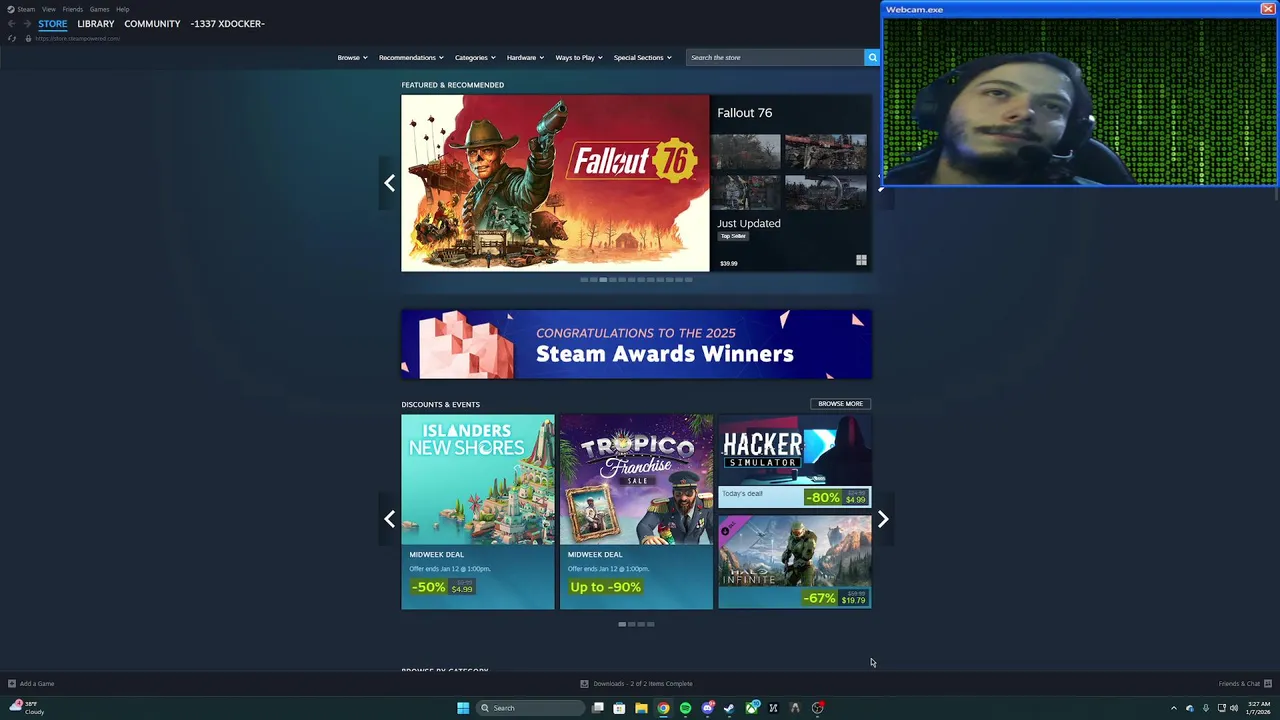1280x720 pixels.
Task: Open the Islanders New Shores midweek deal
Action: [478, 512]
